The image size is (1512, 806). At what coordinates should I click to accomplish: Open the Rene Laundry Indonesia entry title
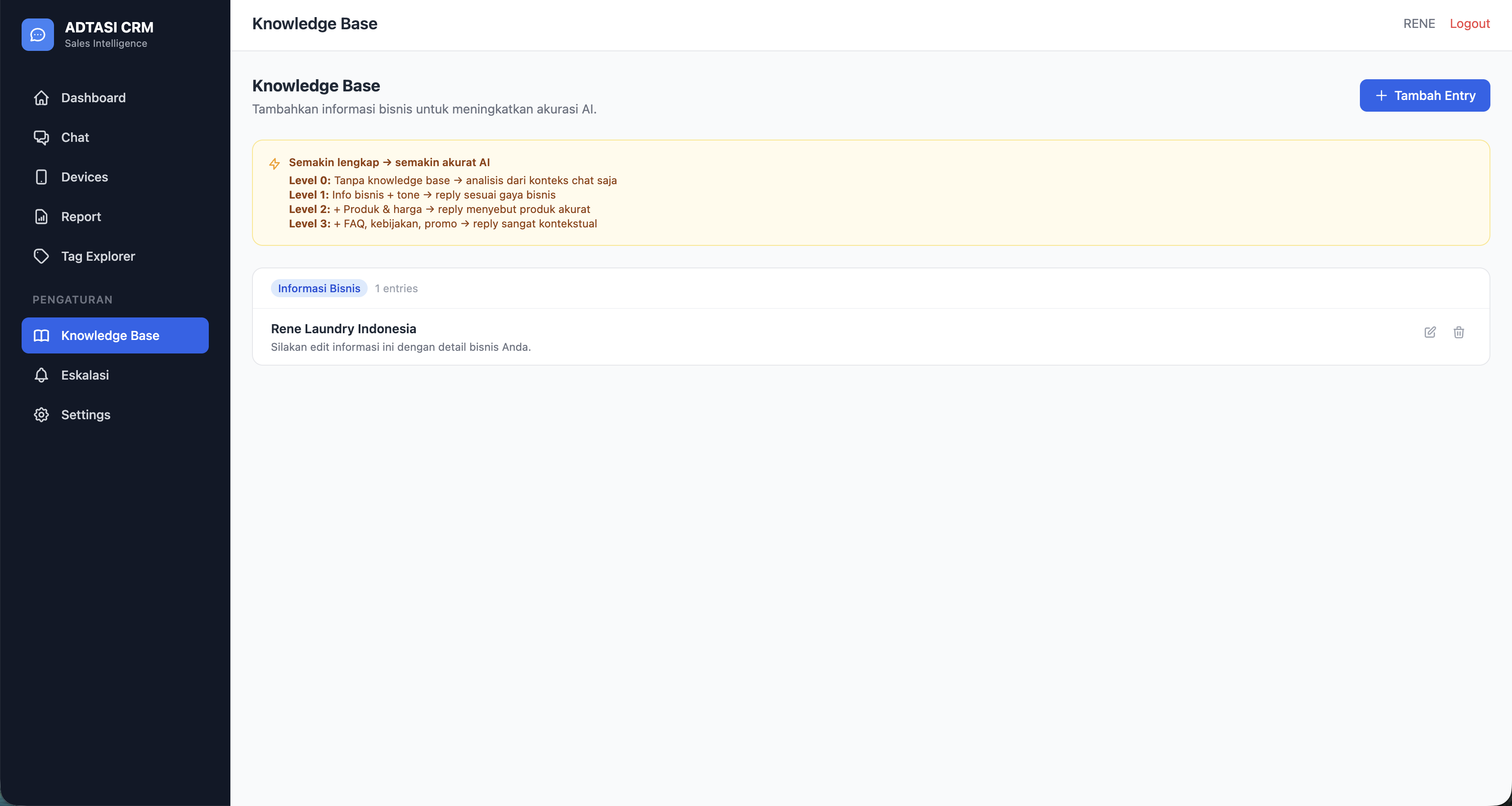[x=344, y=328]
